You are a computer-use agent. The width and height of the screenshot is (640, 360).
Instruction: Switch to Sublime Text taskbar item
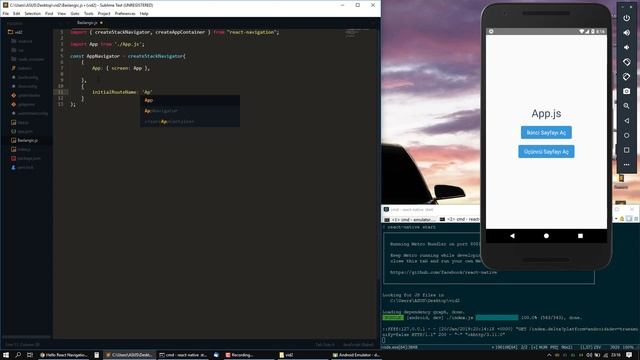pos(129,355)
